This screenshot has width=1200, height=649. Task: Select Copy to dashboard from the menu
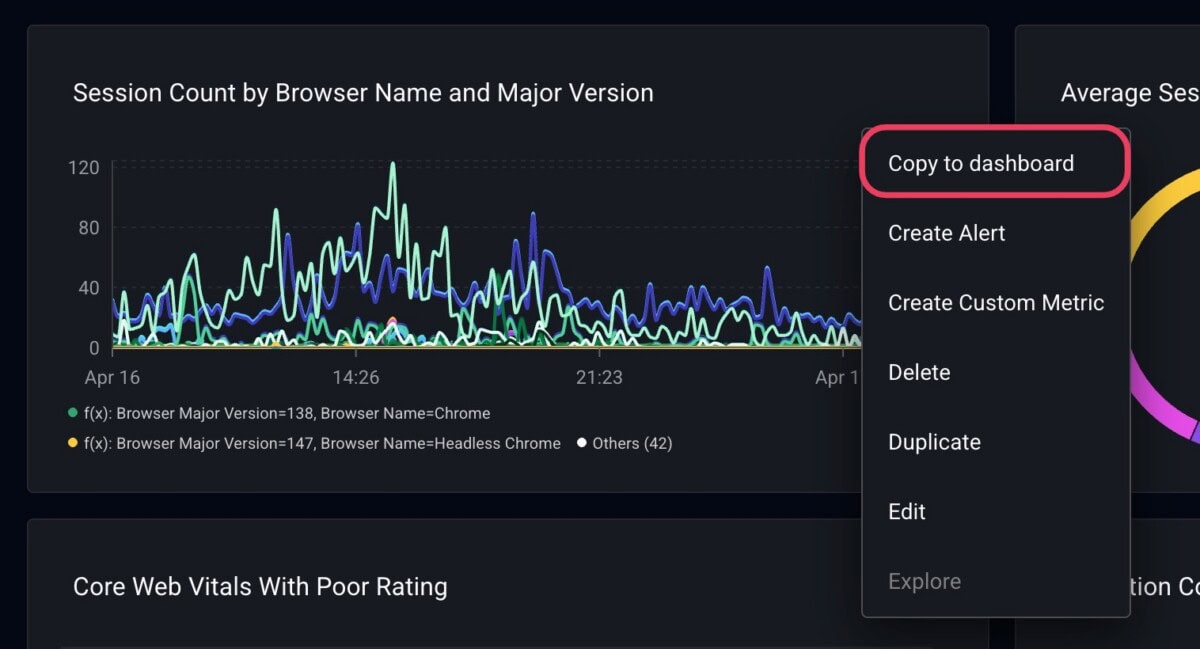pos(980,164)
